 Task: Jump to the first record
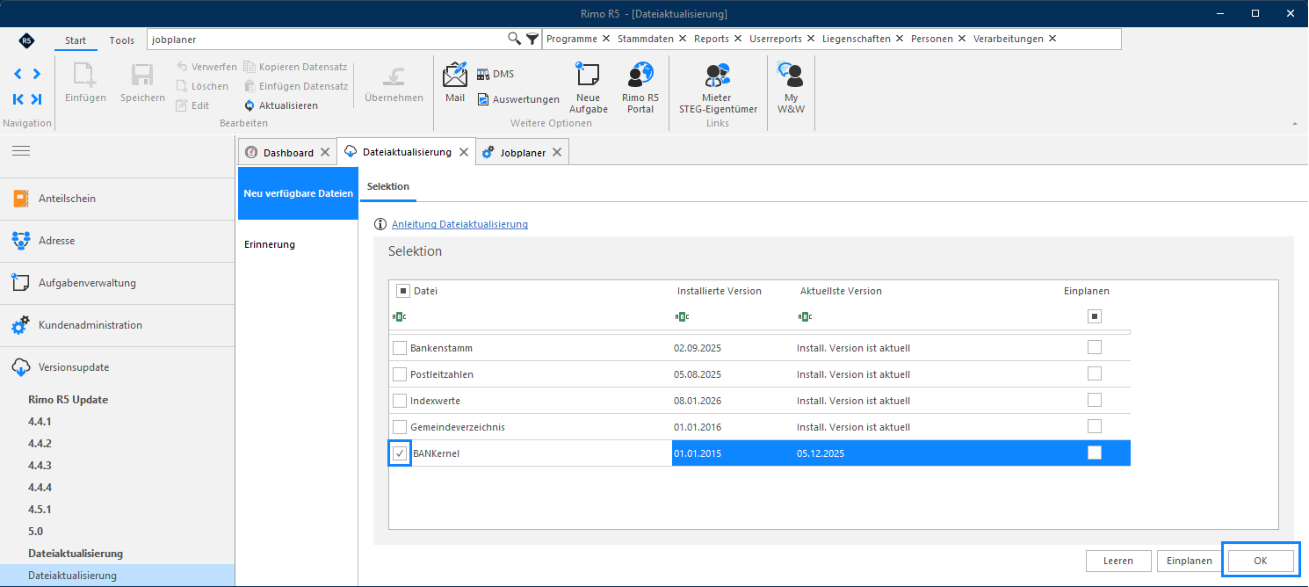18,99
